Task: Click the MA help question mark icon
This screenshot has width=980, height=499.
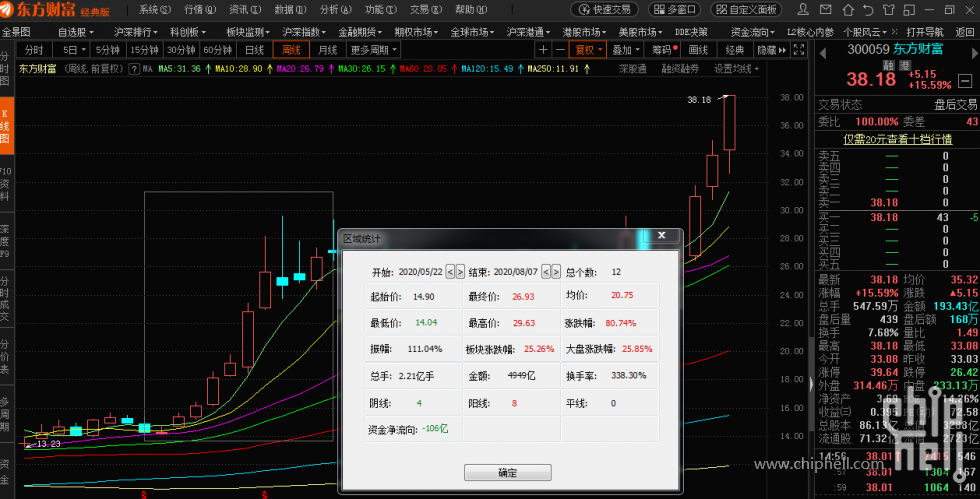Action: pyautogui.click(x=134, y=69)
